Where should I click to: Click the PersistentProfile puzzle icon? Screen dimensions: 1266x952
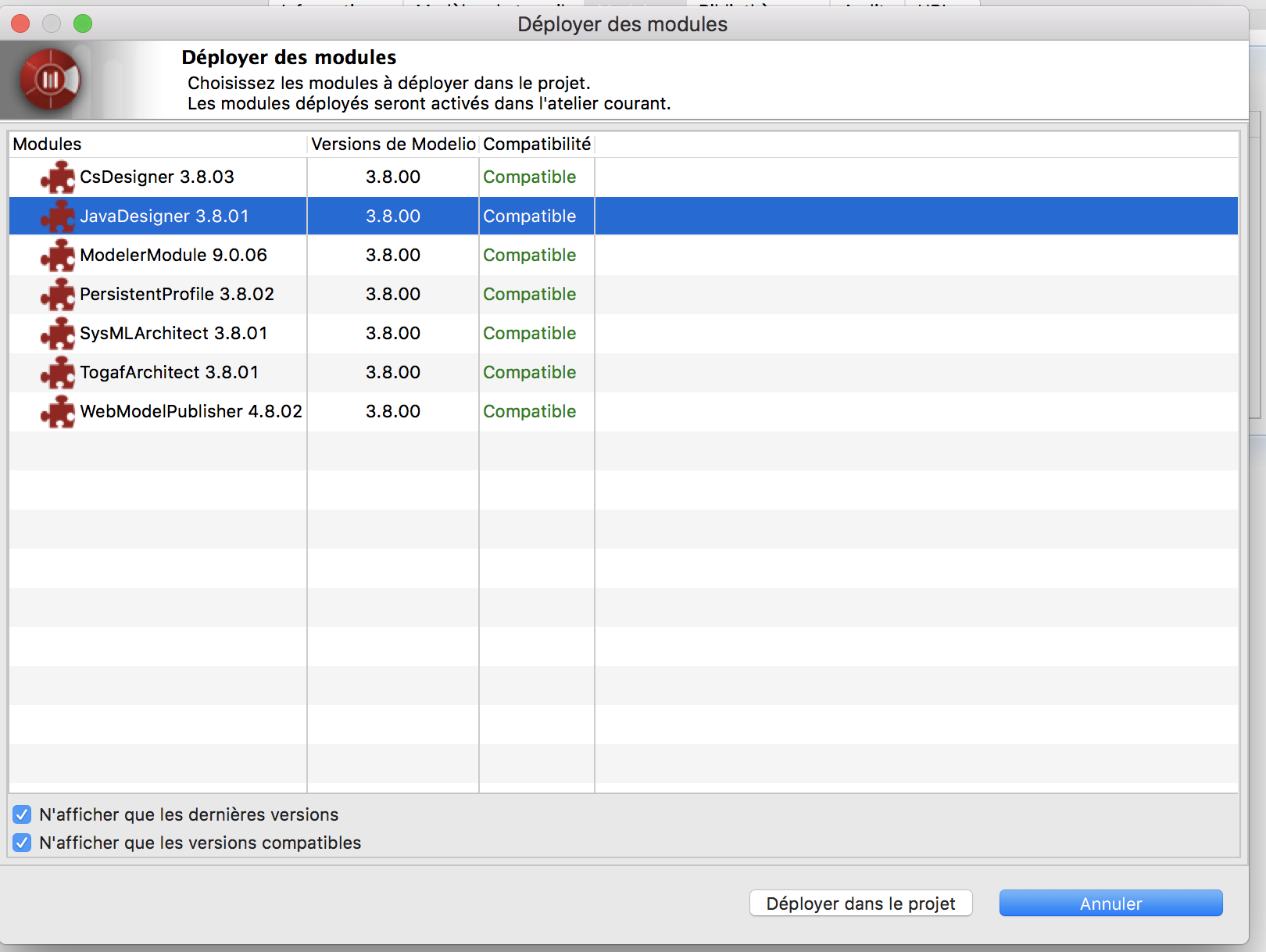tap(57, 295)
